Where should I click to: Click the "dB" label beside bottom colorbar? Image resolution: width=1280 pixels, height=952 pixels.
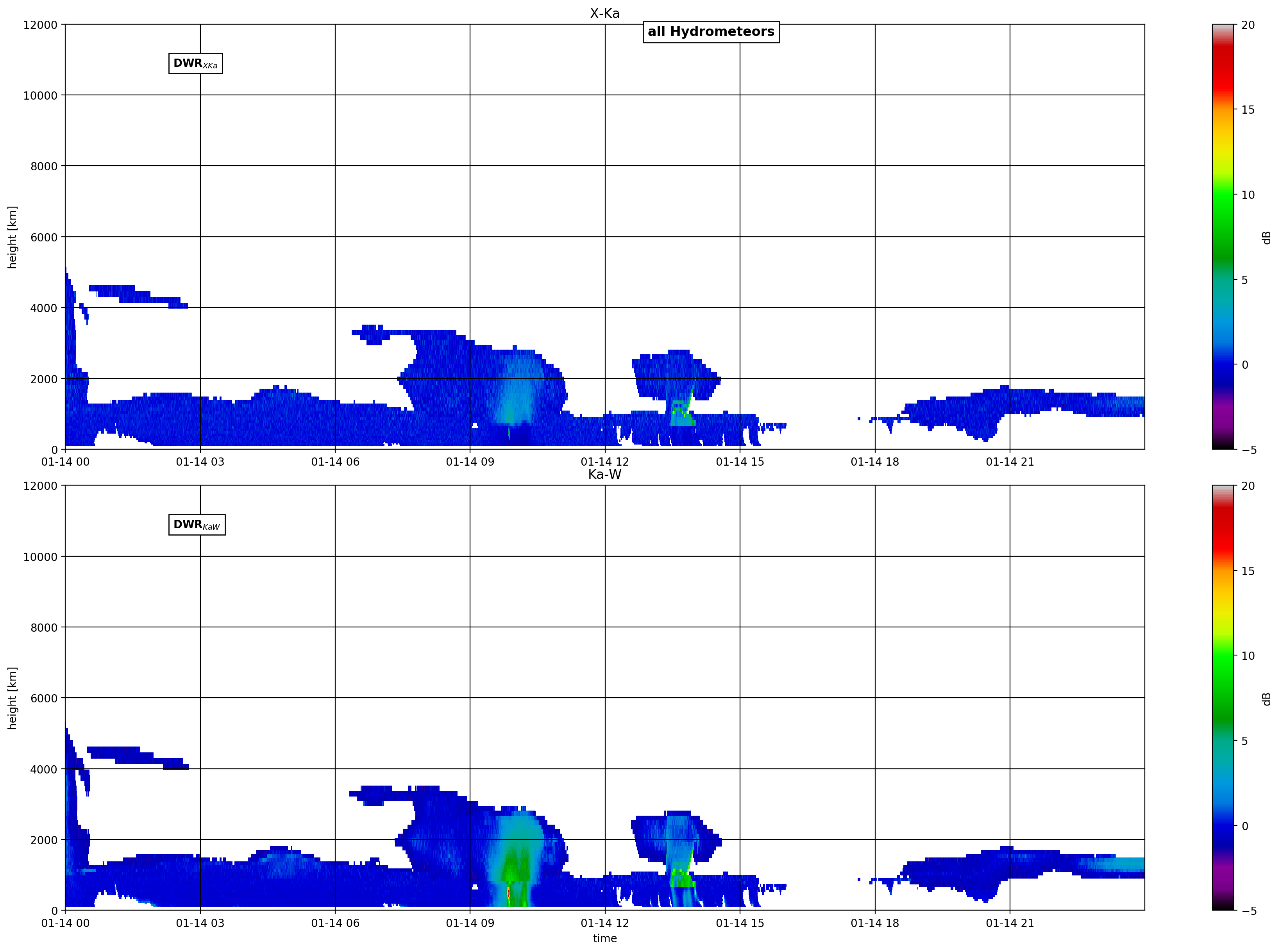click(1267, 698)
